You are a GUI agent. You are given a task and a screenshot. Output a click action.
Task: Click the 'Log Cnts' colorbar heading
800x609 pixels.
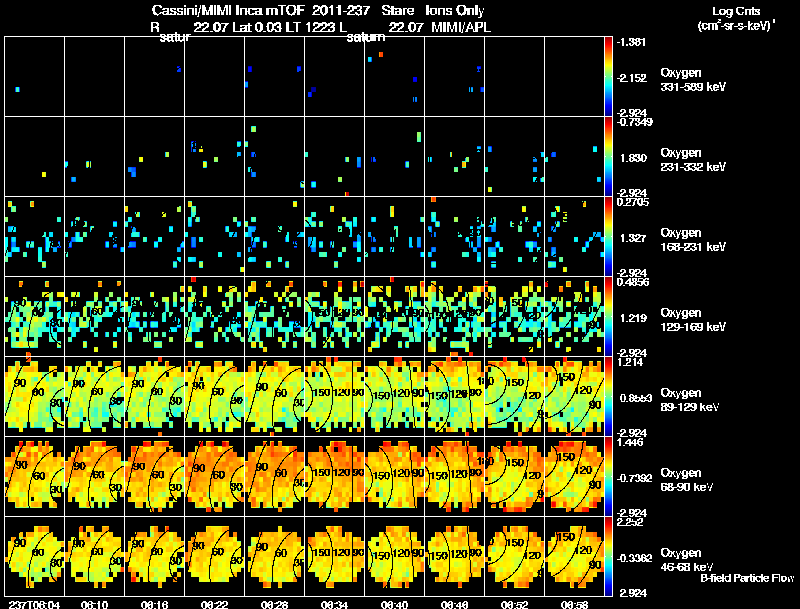(736, 11)
